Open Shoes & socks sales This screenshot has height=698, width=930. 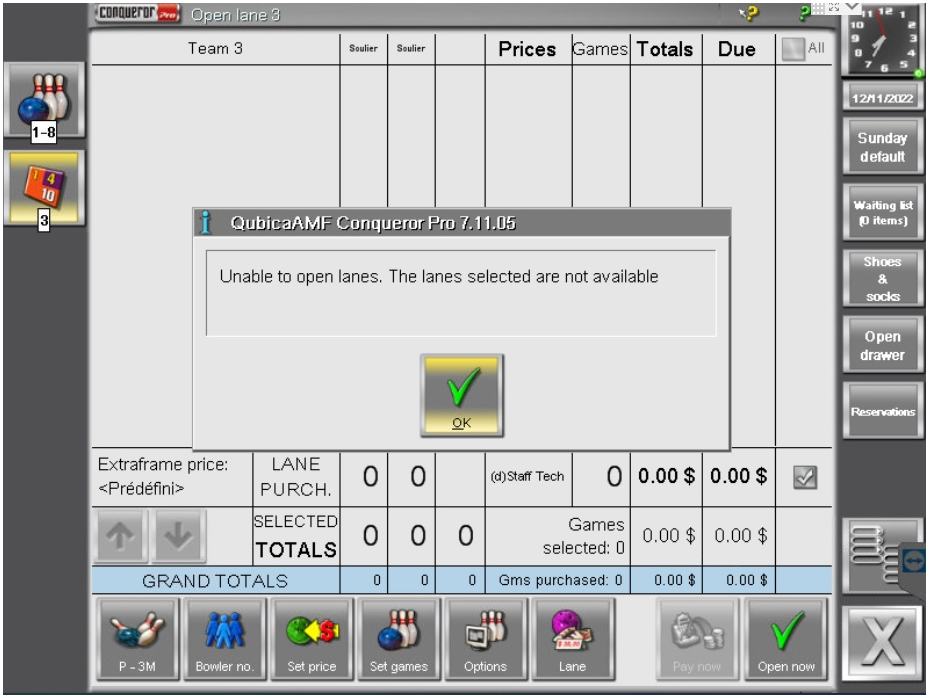click(x=883, y=279)
